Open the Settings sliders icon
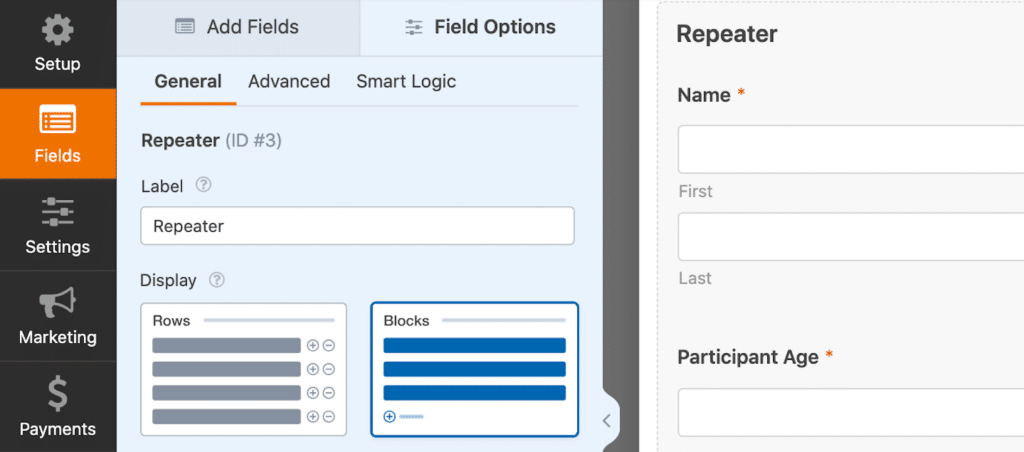Viewport: 1024px width, 452px height. coord(58,212)
